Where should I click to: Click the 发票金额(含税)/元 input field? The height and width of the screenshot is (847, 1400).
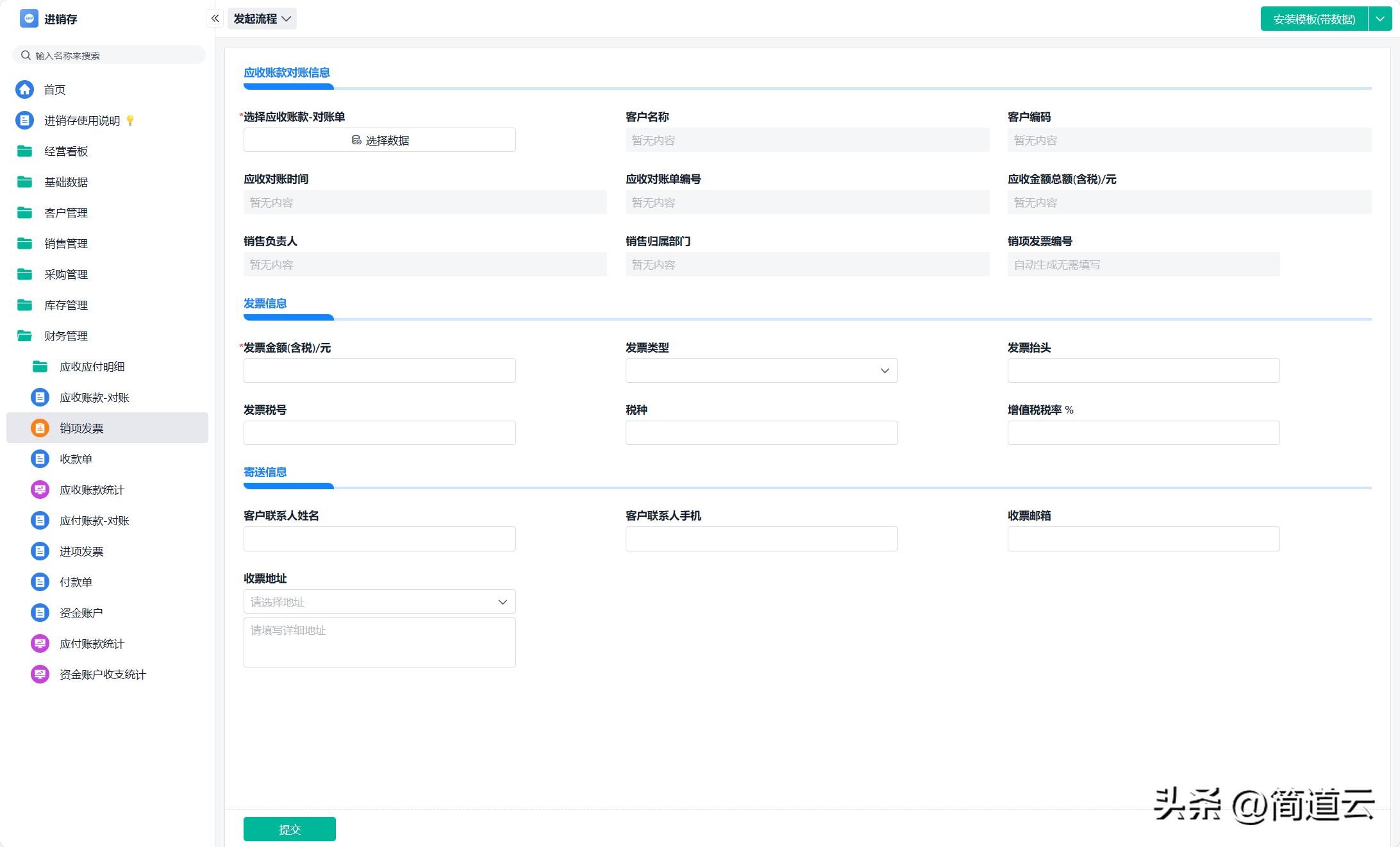(379, 371)
